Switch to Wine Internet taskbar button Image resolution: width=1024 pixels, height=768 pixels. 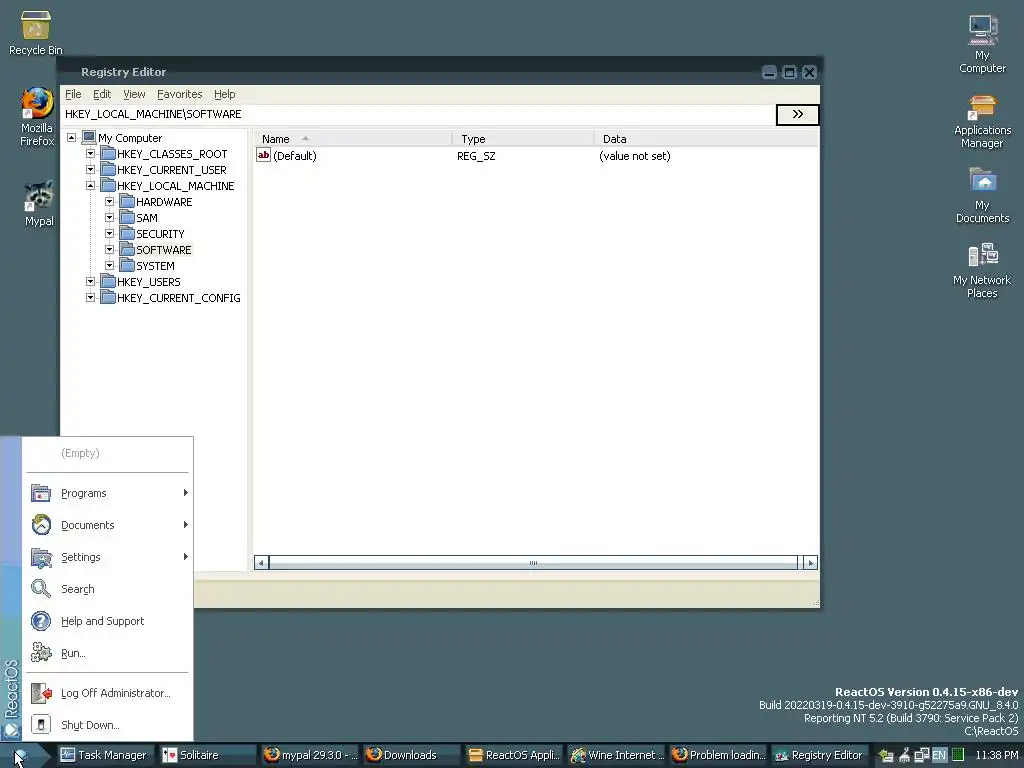(x=616, y=756)
